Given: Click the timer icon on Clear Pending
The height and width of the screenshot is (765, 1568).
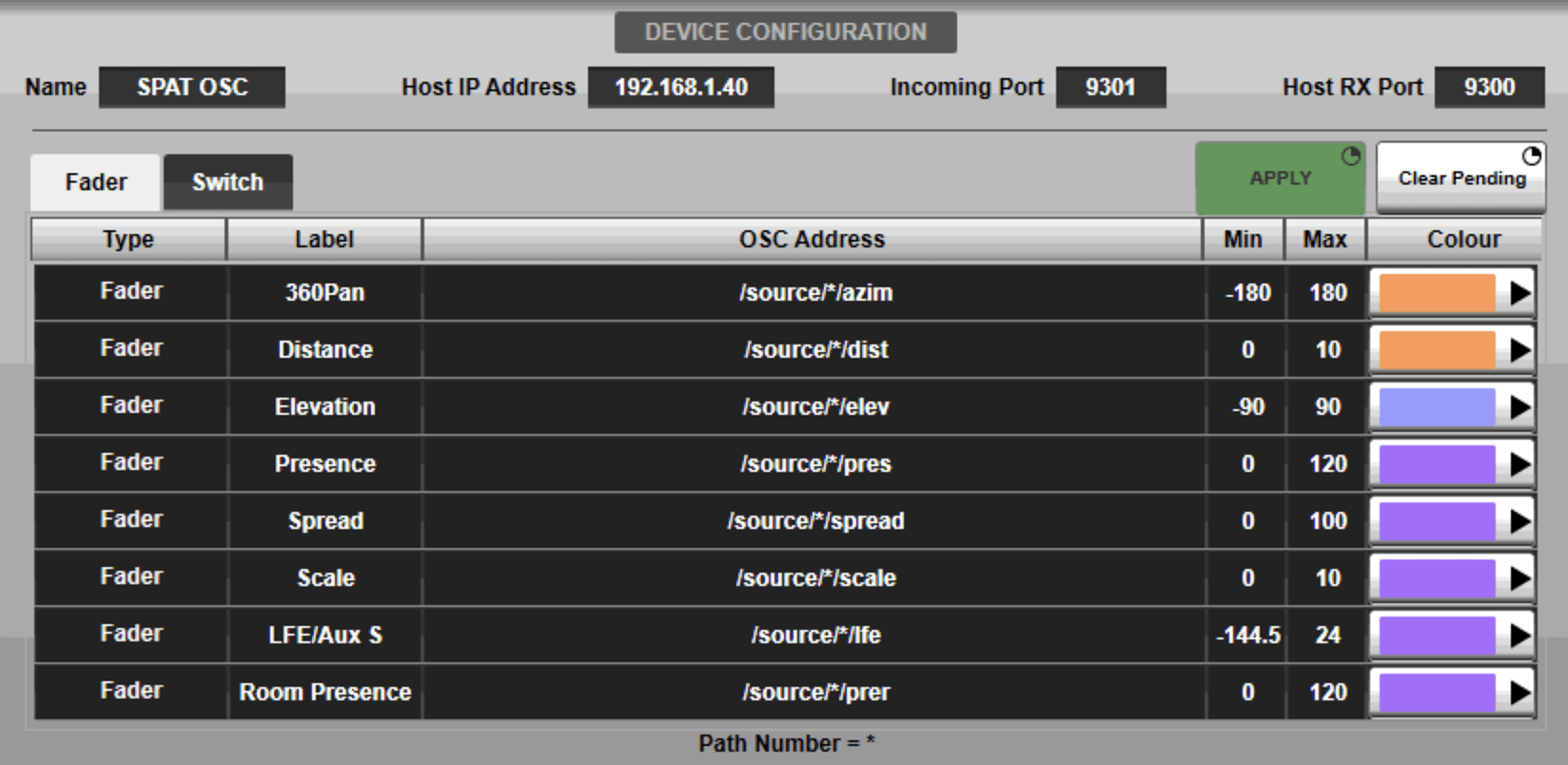Looking at the screenshot, I should coord(1531,157).
